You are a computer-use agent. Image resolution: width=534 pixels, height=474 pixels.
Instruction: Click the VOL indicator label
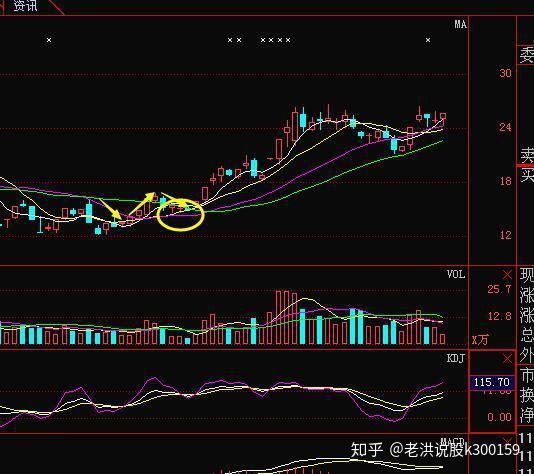456,274
